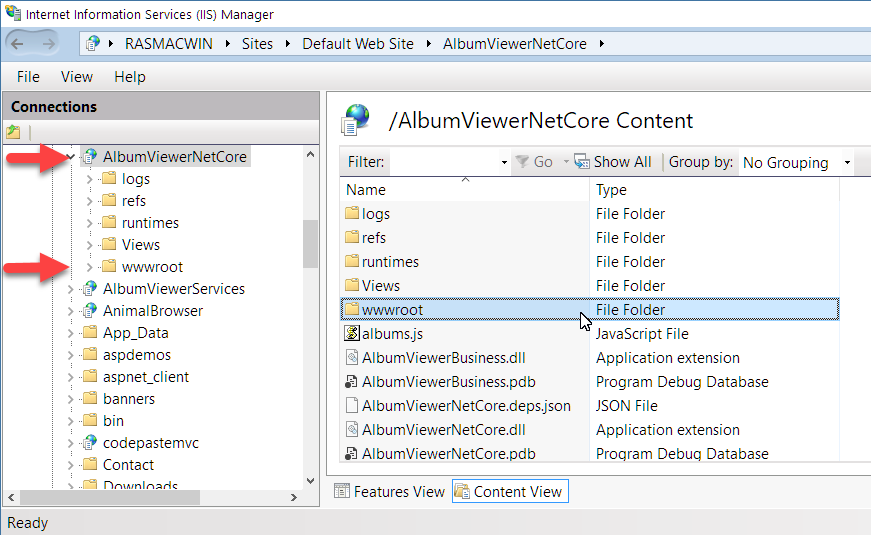
Task: Expand the AlbumViewerServices tree node
Action: 71,289
